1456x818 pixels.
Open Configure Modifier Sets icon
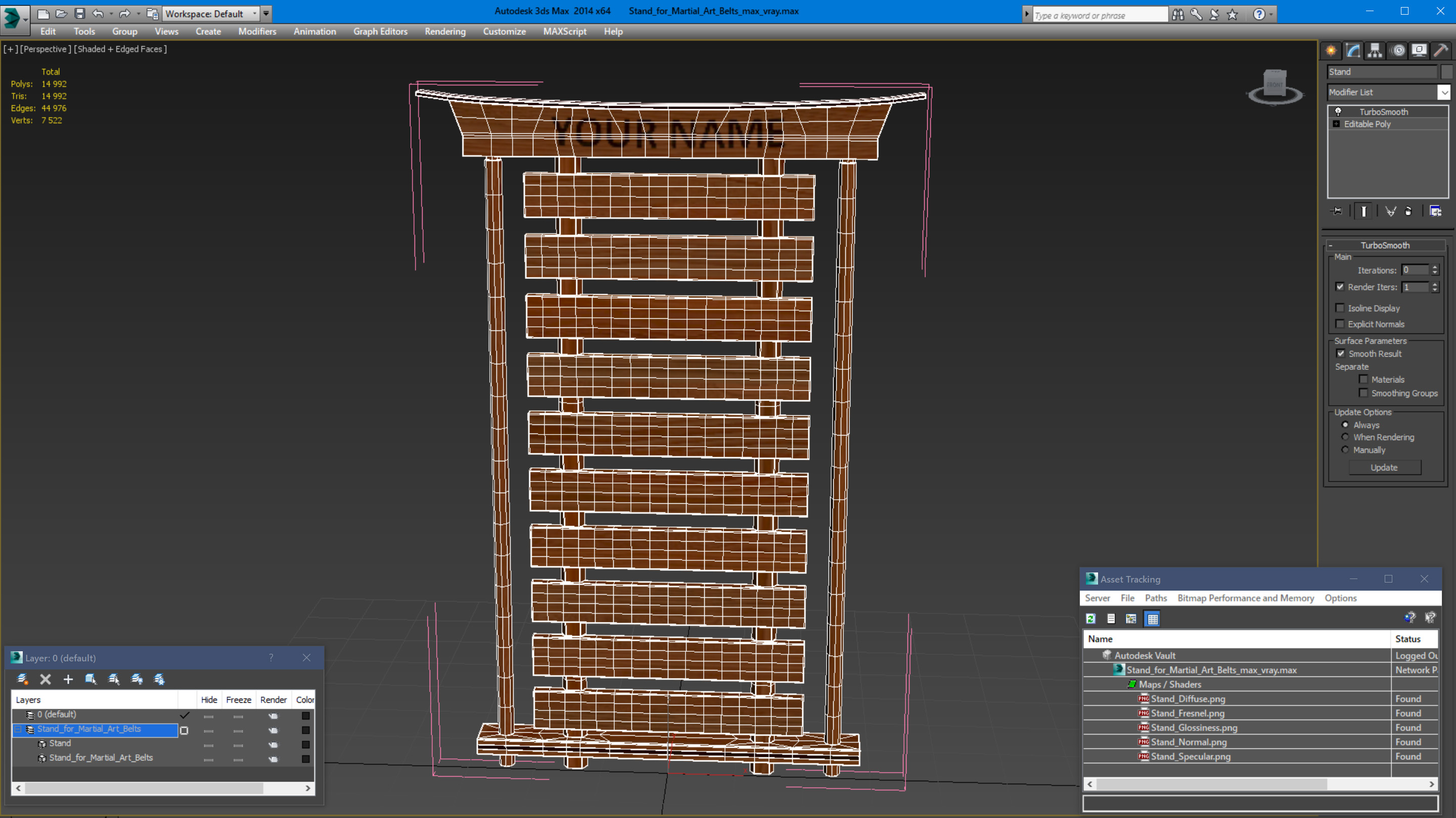coord(1436,211)
